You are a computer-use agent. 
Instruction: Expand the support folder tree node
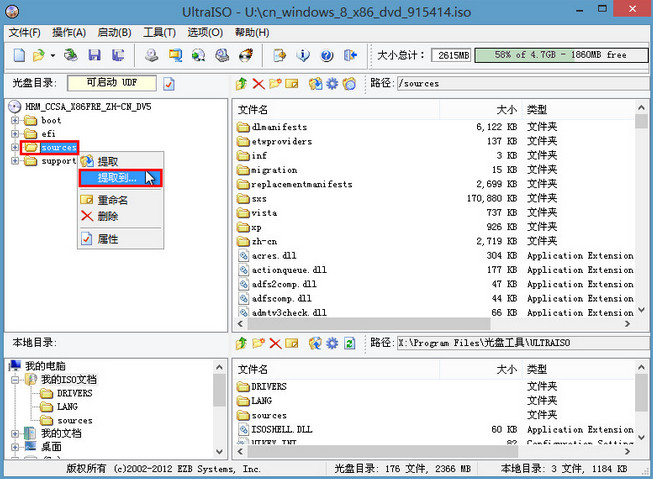(15, 161)
